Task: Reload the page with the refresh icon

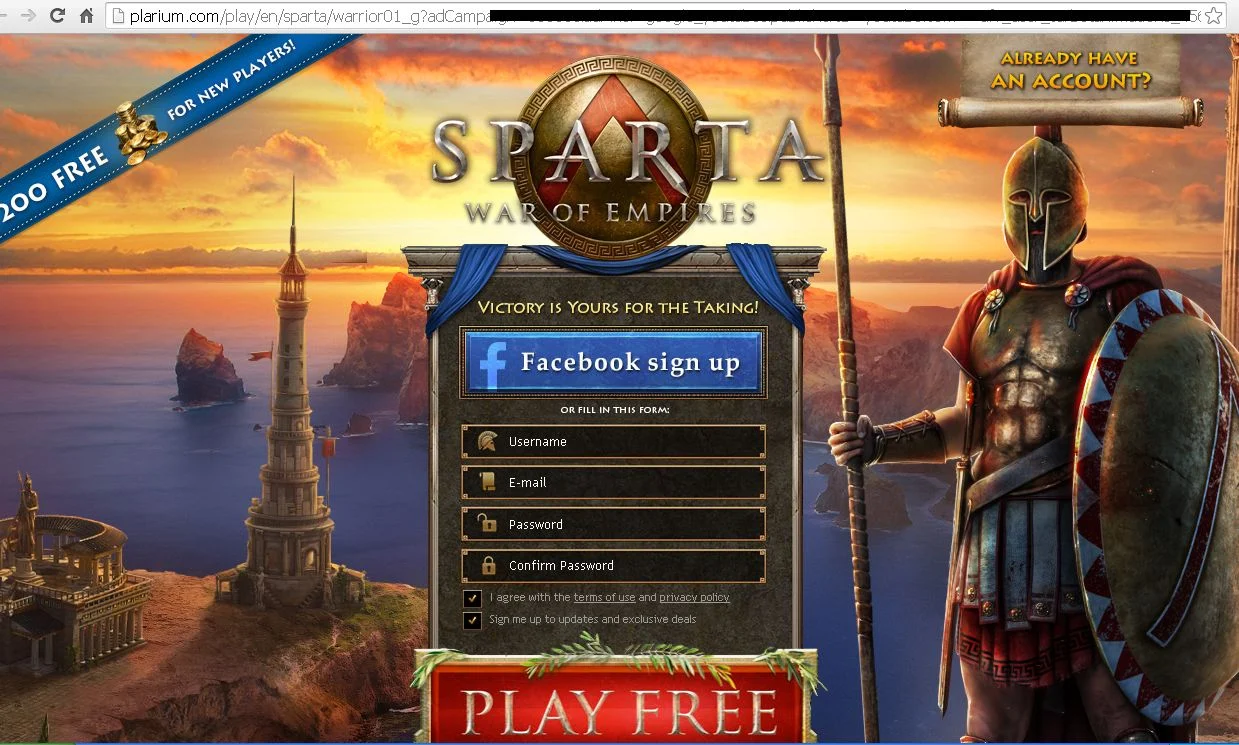Action: pyautogui.click(x=57, y=15)
